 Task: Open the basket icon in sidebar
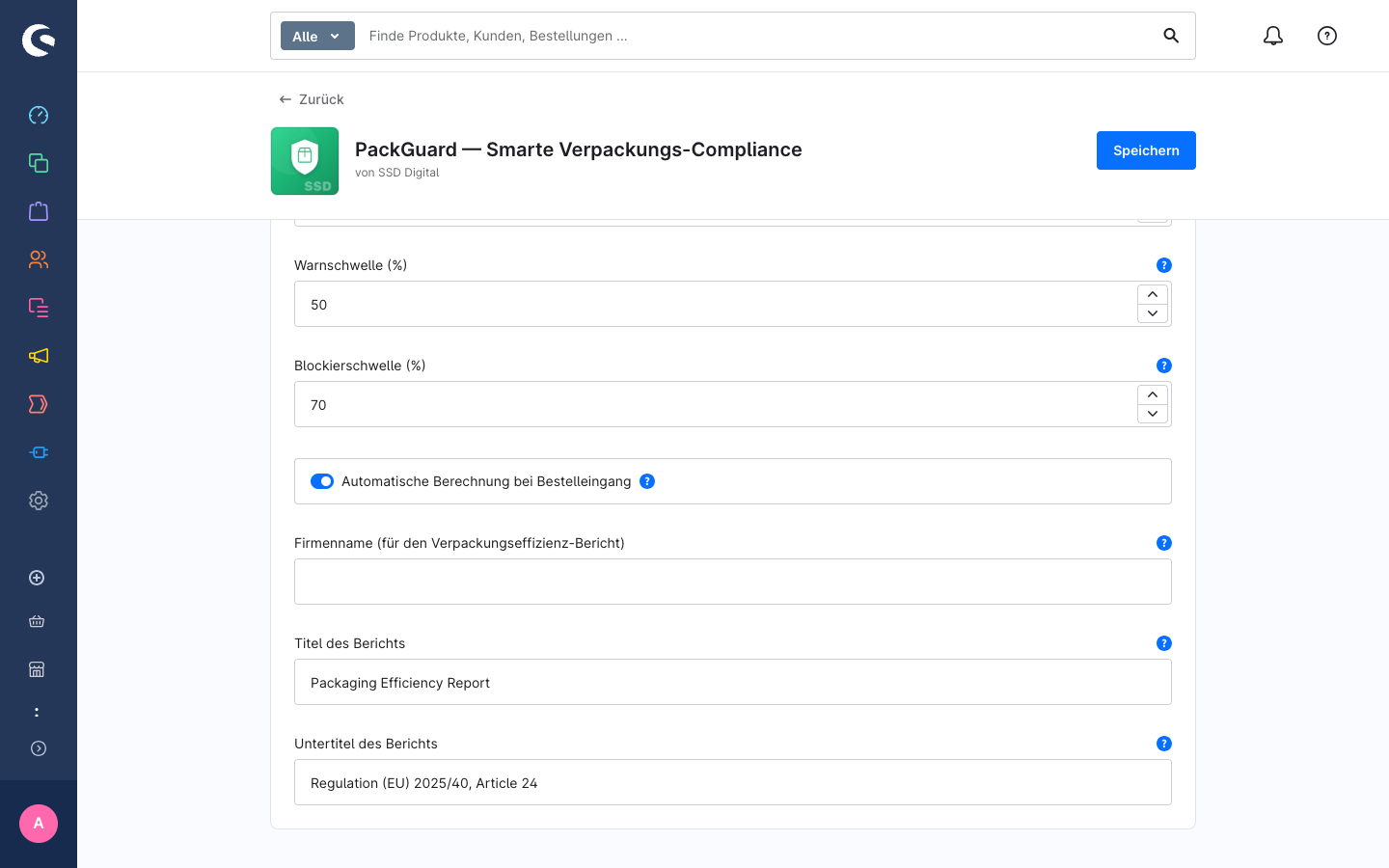(x=37, y=621)
